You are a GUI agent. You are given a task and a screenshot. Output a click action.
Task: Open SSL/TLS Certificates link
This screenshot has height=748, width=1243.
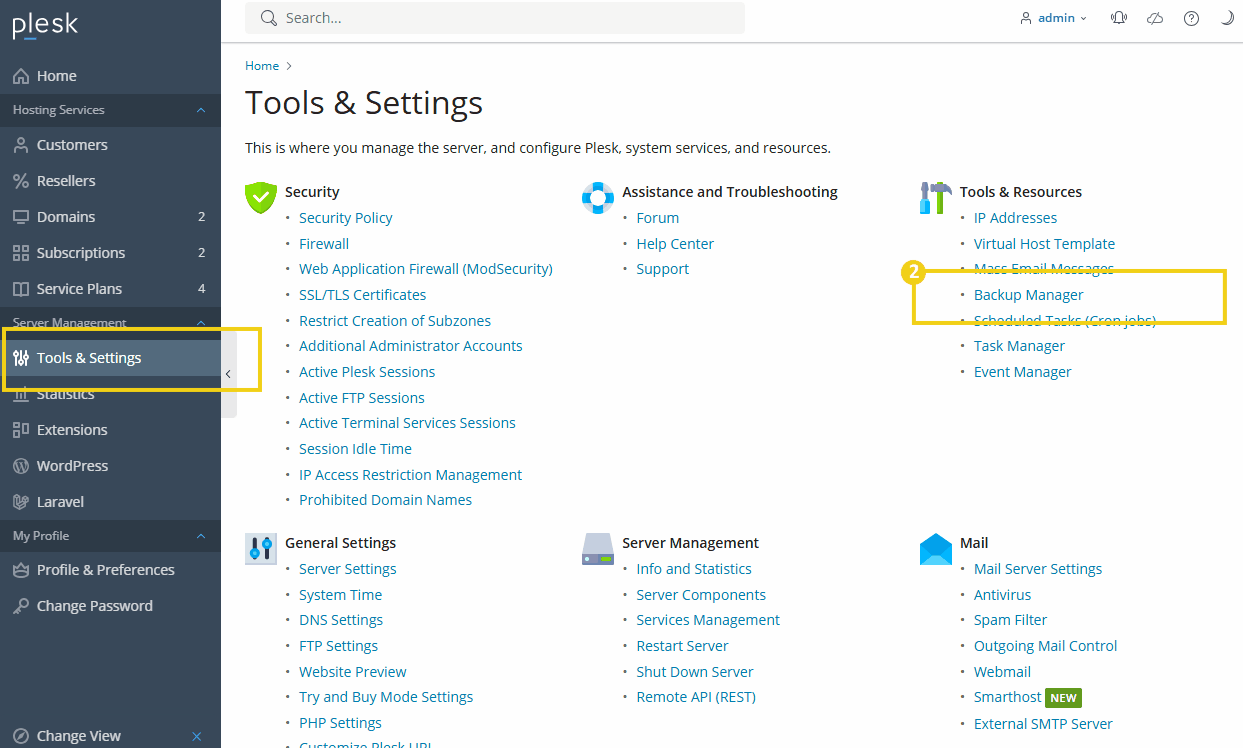[x=362, y=295]
